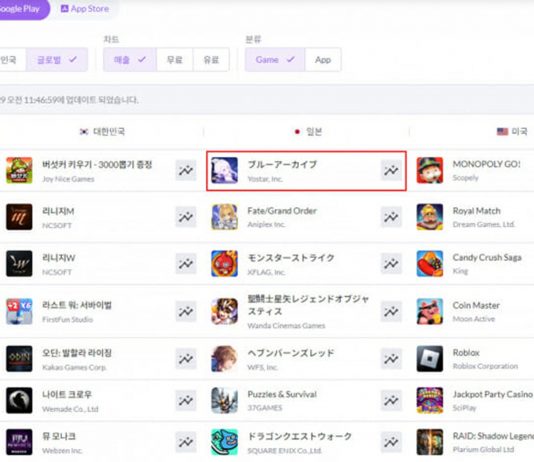This screenshot has width=534, height=462.
Task: Click the Candy Crush Saga app icon
Action: tap(430, 264)
